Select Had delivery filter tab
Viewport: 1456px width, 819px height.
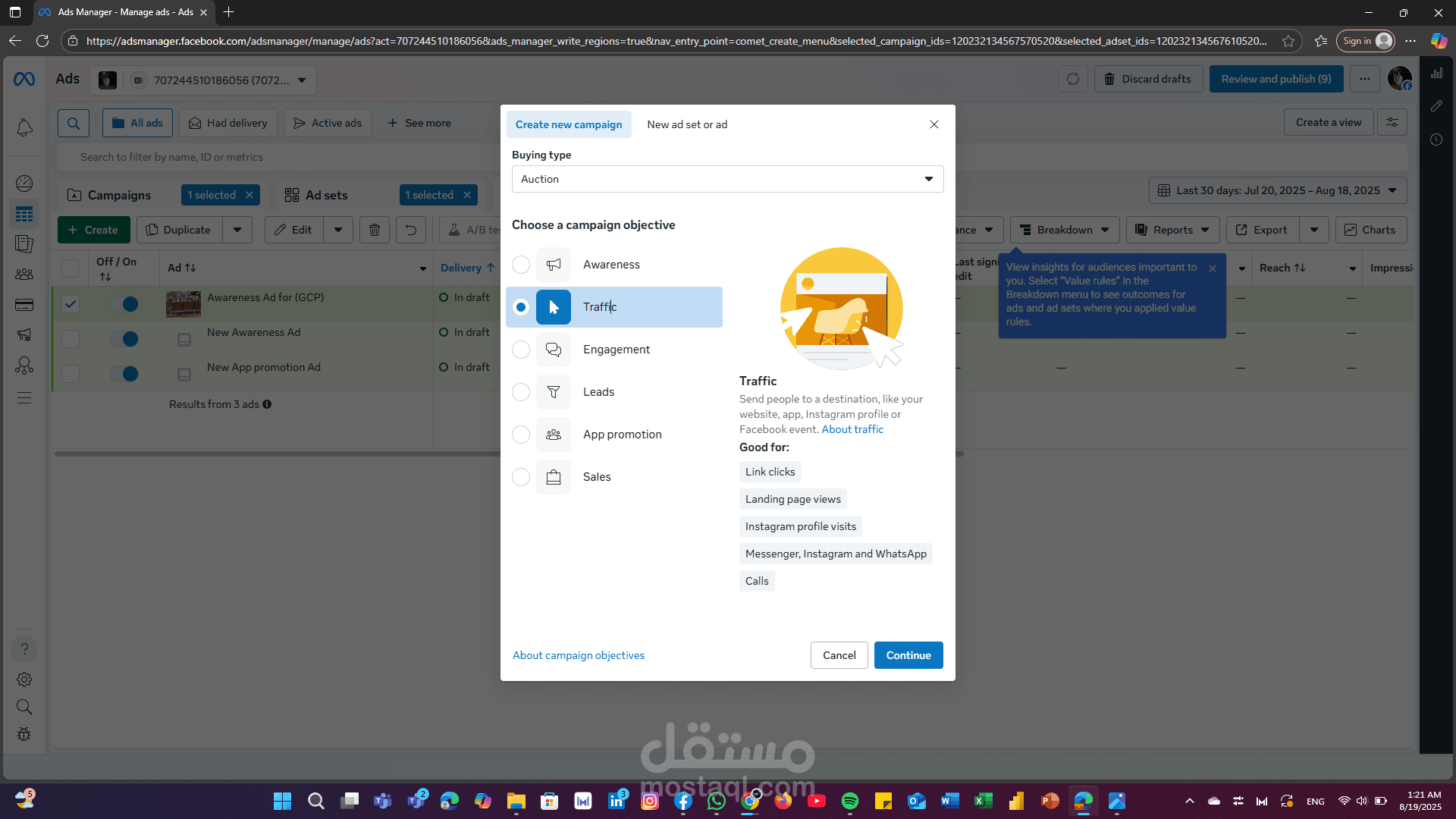click(228, 123)
